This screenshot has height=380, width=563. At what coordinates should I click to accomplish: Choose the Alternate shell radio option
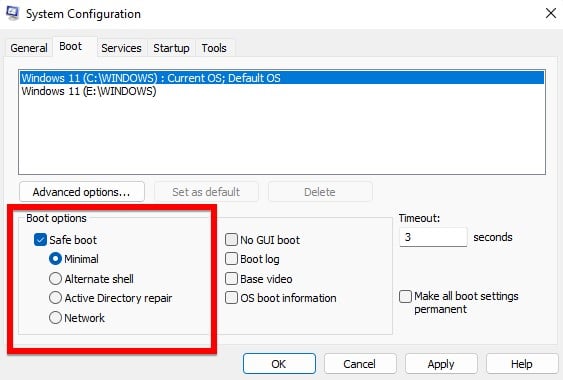(55, 279)
